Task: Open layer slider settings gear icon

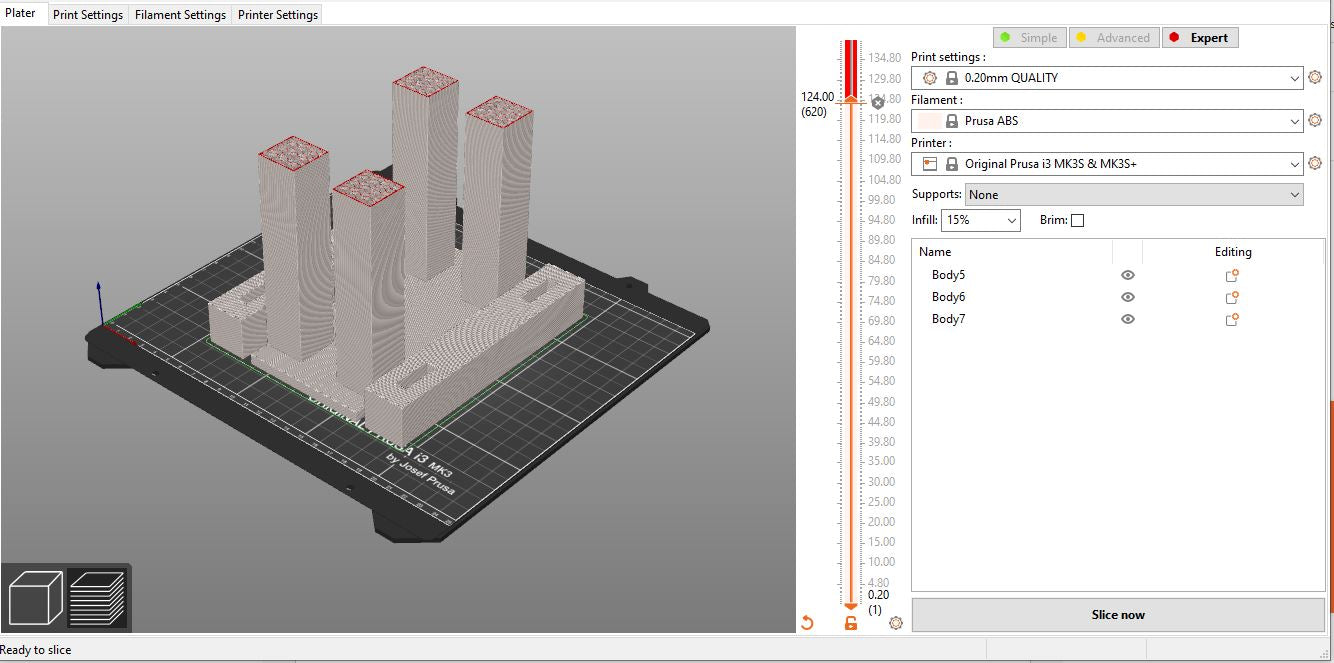Action: pyautogui.click(x=895, y=623)
